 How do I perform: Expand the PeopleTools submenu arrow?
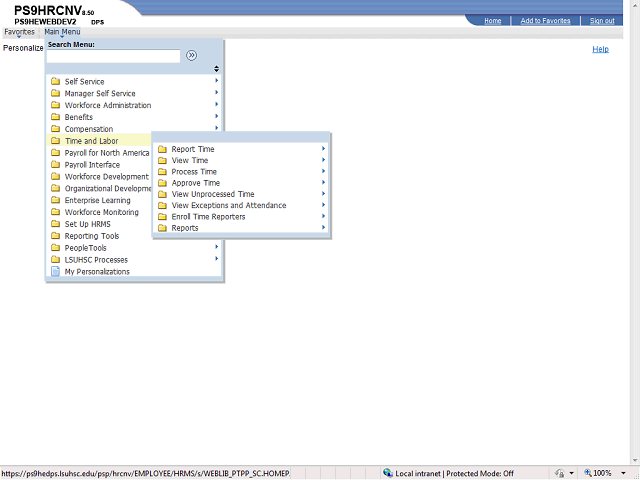click(x=216, y=247)
